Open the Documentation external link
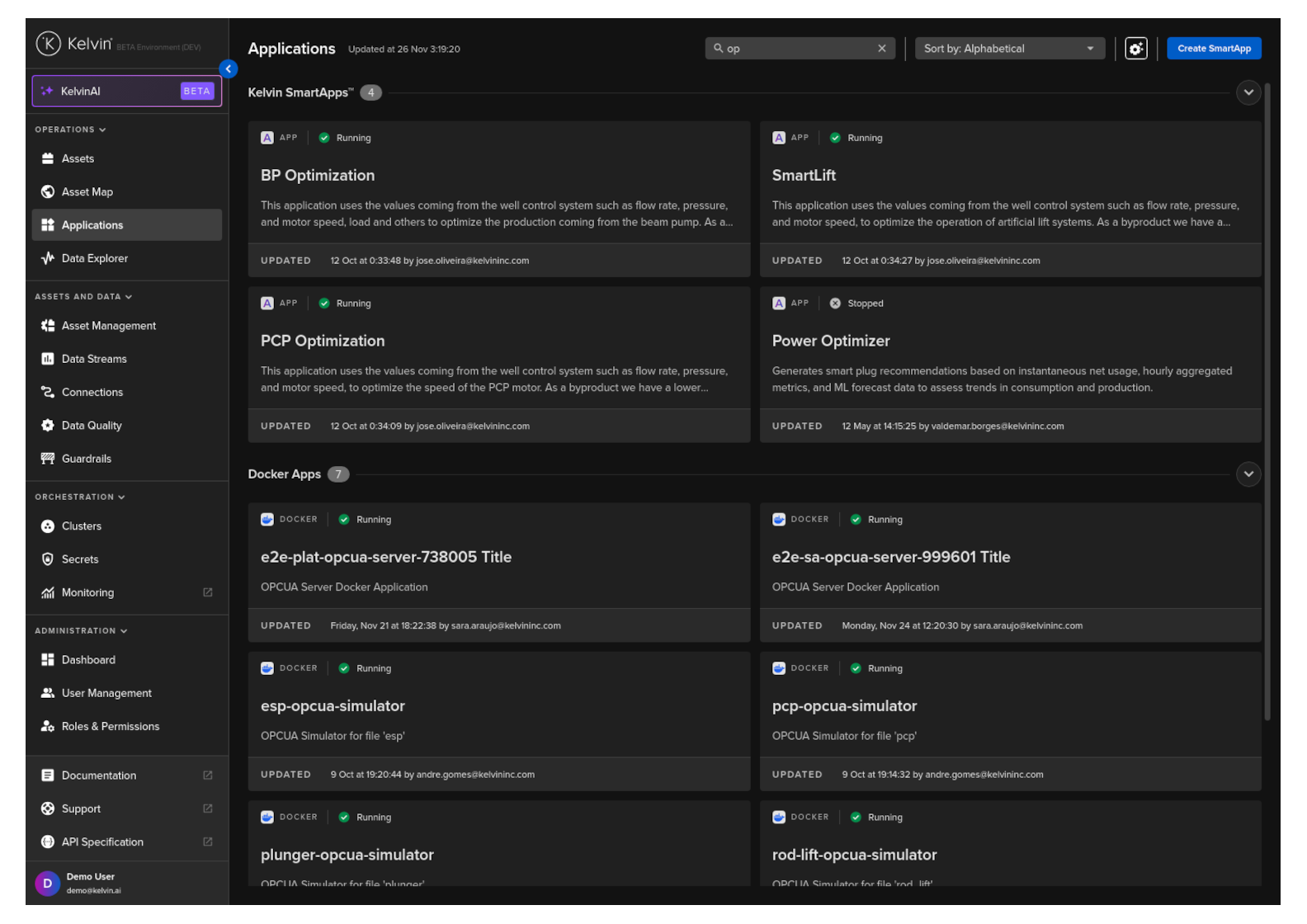This screenshot has height=924, width=1307. (98, 775)
